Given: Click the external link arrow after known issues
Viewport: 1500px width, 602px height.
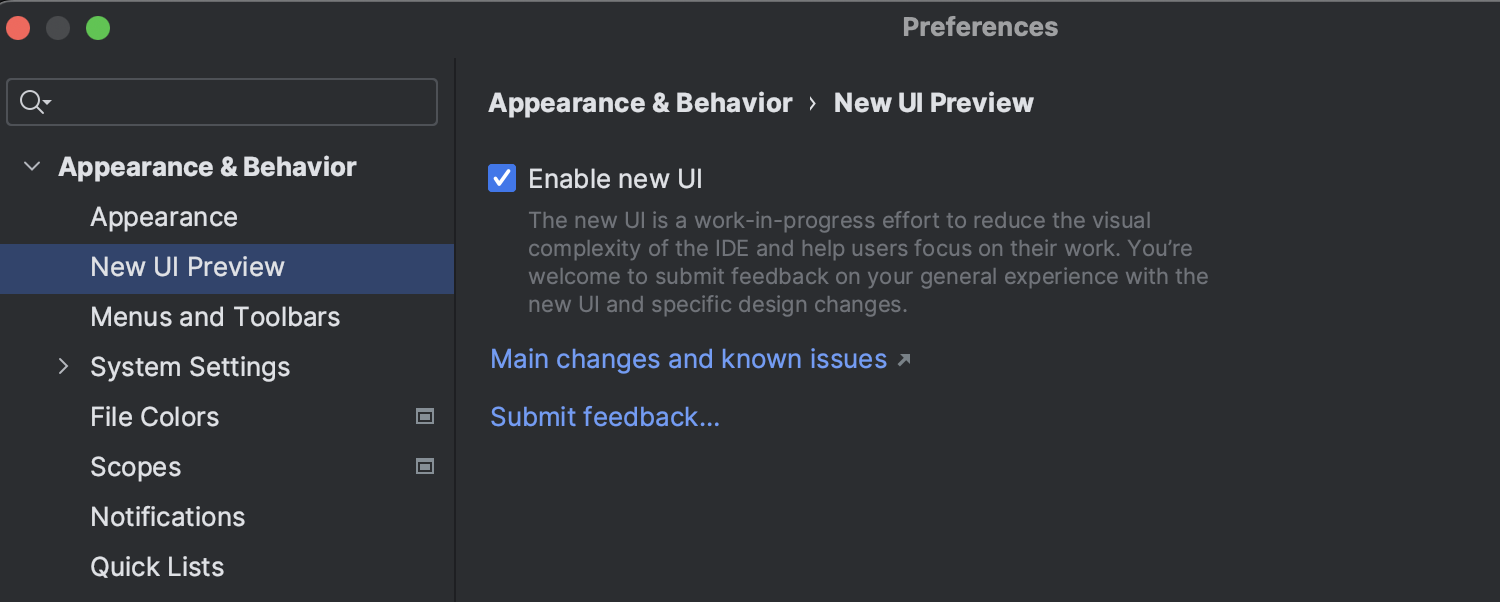Looking at the screenshot, I should coord(904,360).
